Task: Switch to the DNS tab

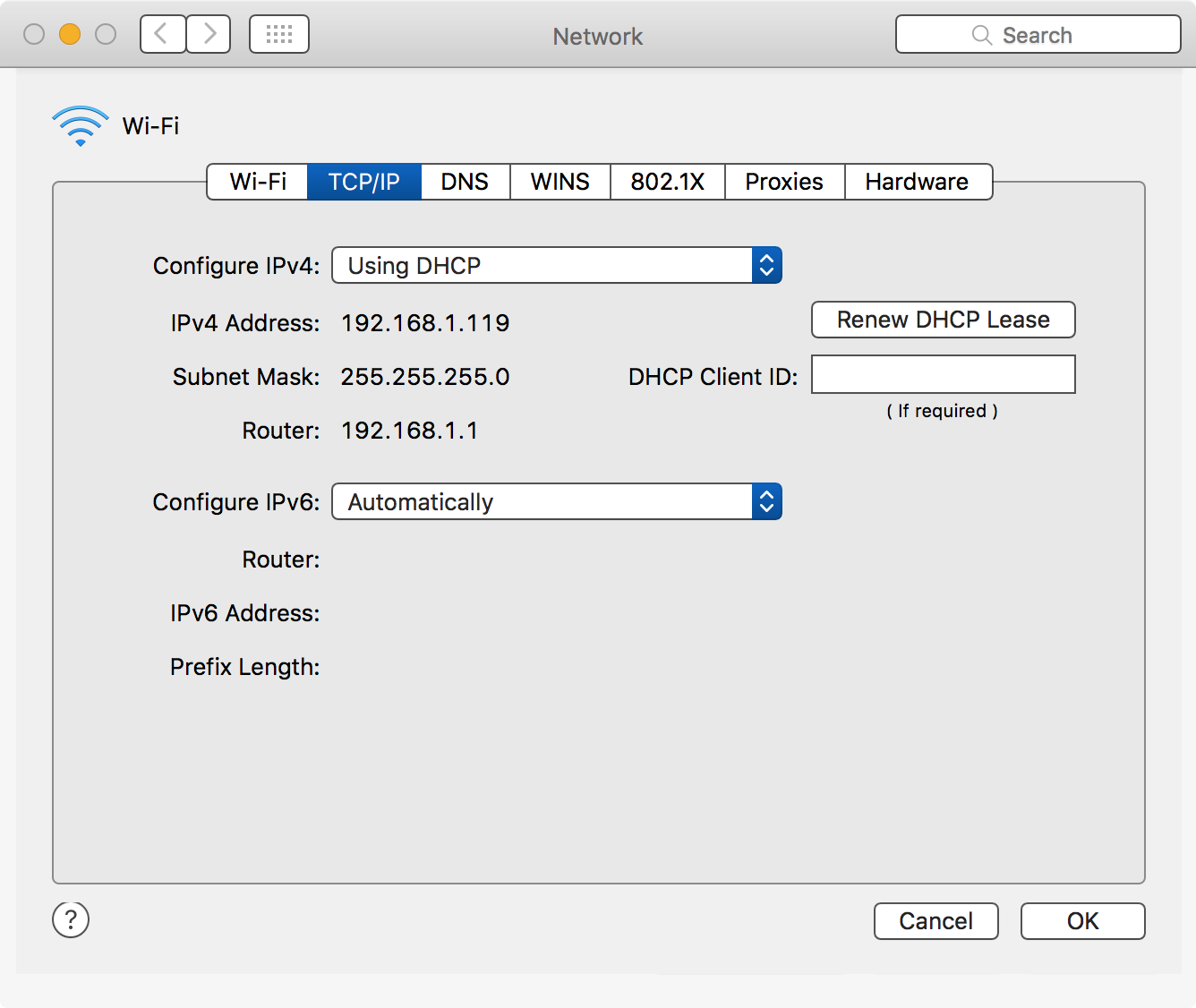Action: tap(465, 182)
